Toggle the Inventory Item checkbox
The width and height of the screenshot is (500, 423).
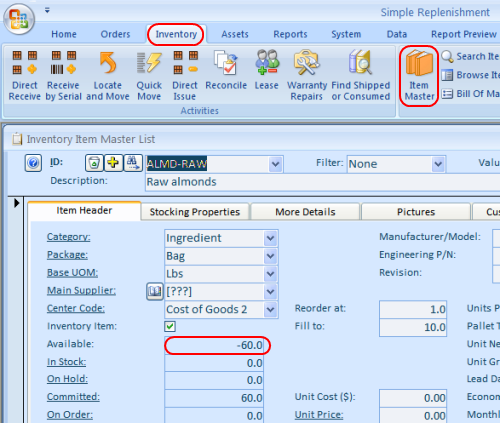170,326
